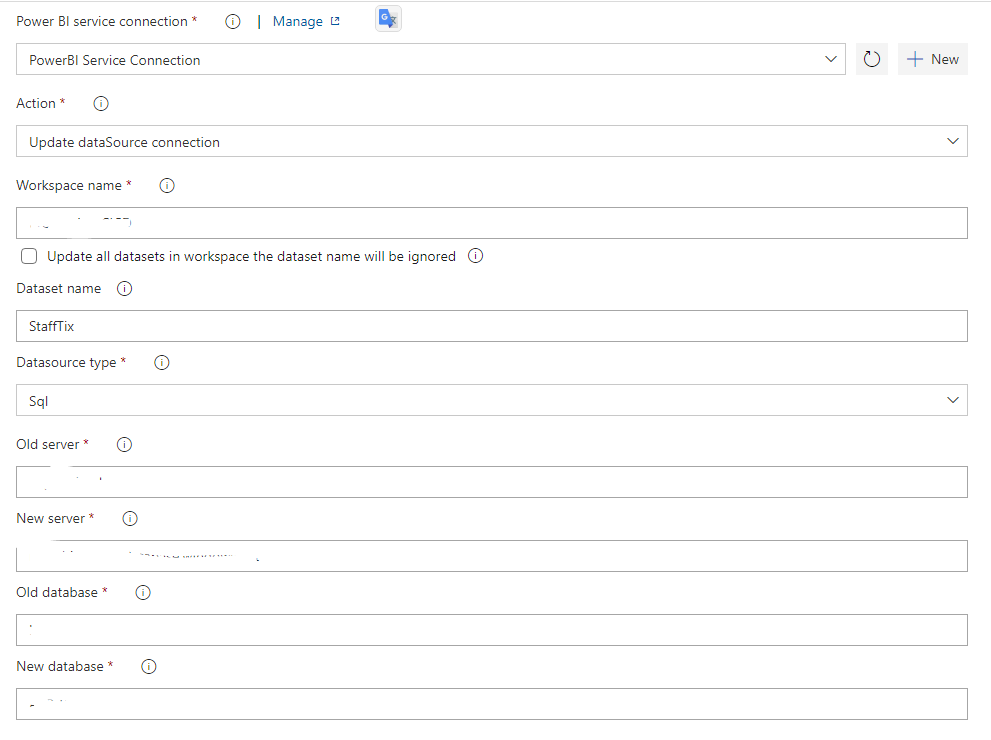The height and width of the screenshot is (740, 991).
Task: Click the Google Translate icon
Action: tap(388, 19)
